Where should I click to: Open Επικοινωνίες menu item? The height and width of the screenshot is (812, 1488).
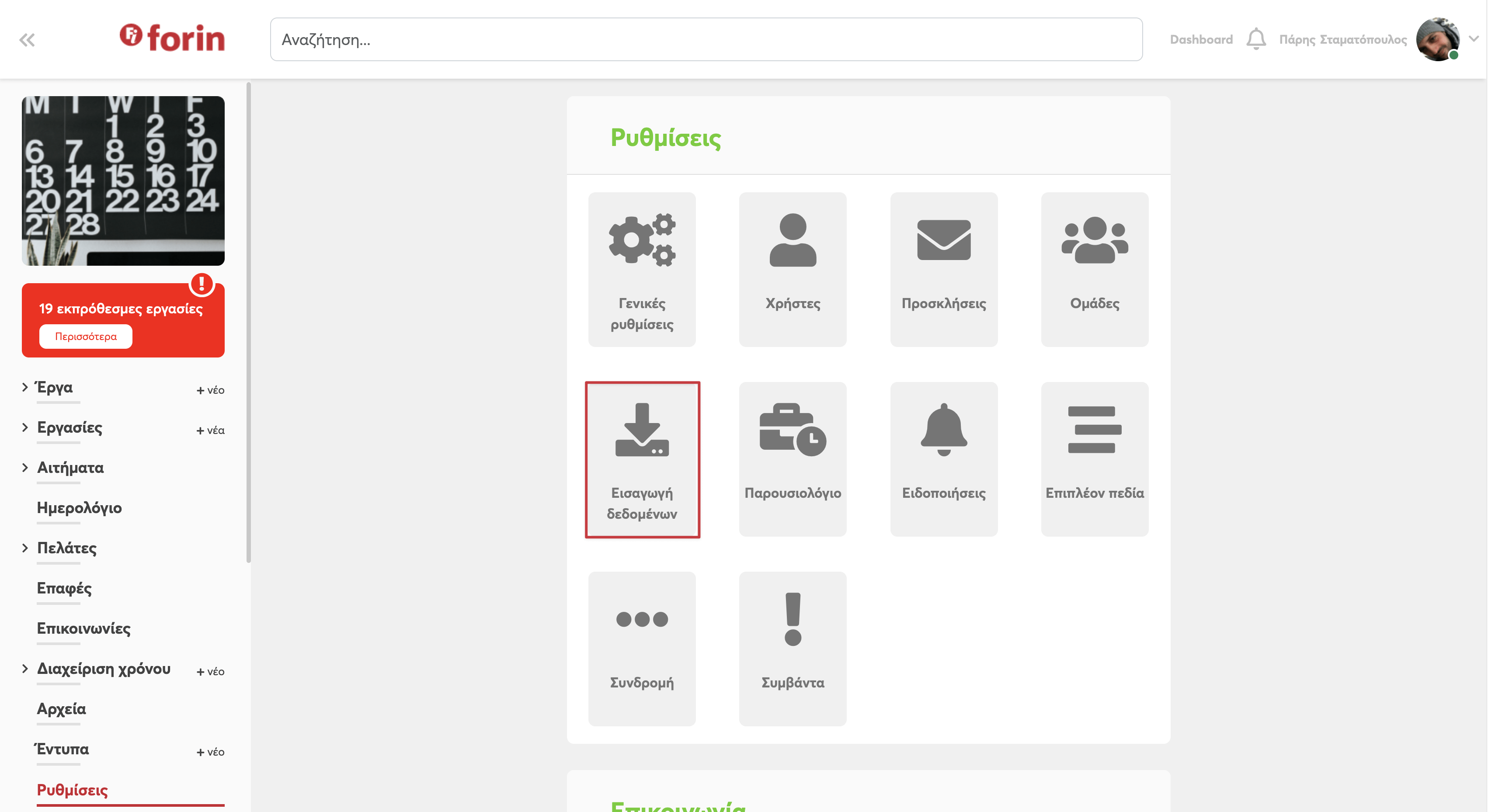[x=84, y=628]
